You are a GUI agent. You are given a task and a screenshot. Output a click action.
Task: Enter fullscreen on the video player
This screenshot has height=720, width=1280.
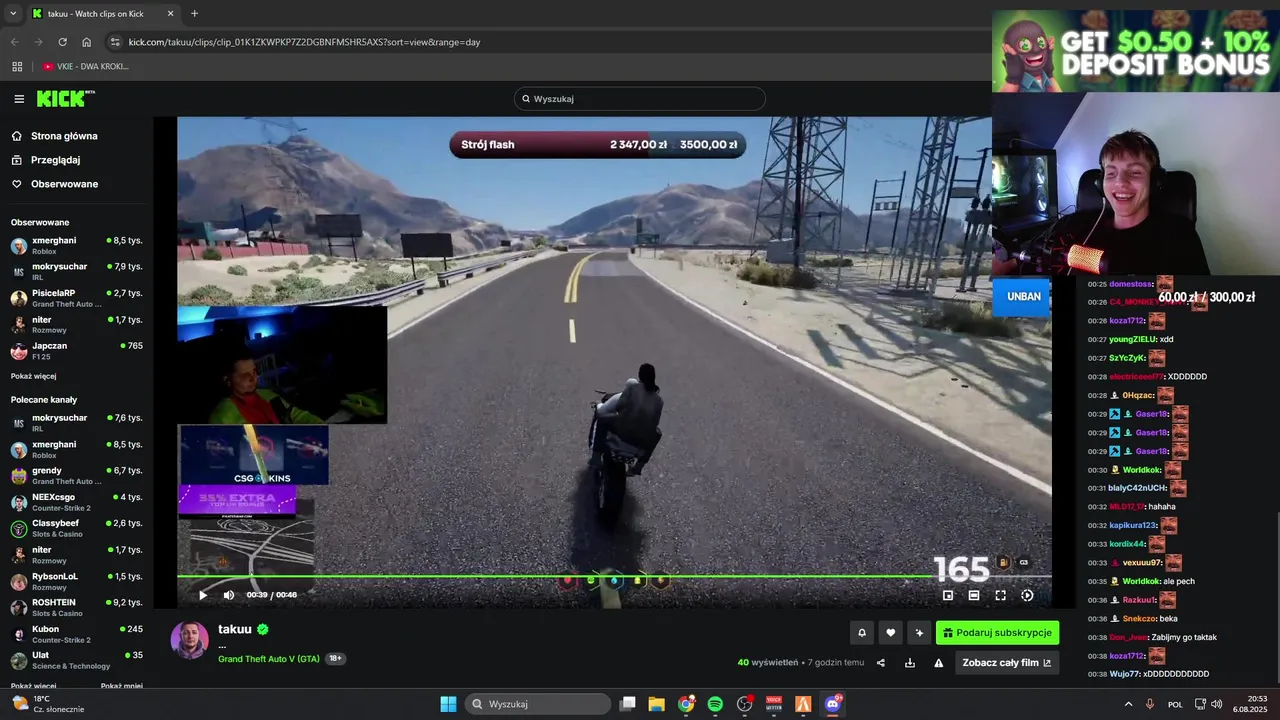pyautogui.click(x=1000, y=595)
